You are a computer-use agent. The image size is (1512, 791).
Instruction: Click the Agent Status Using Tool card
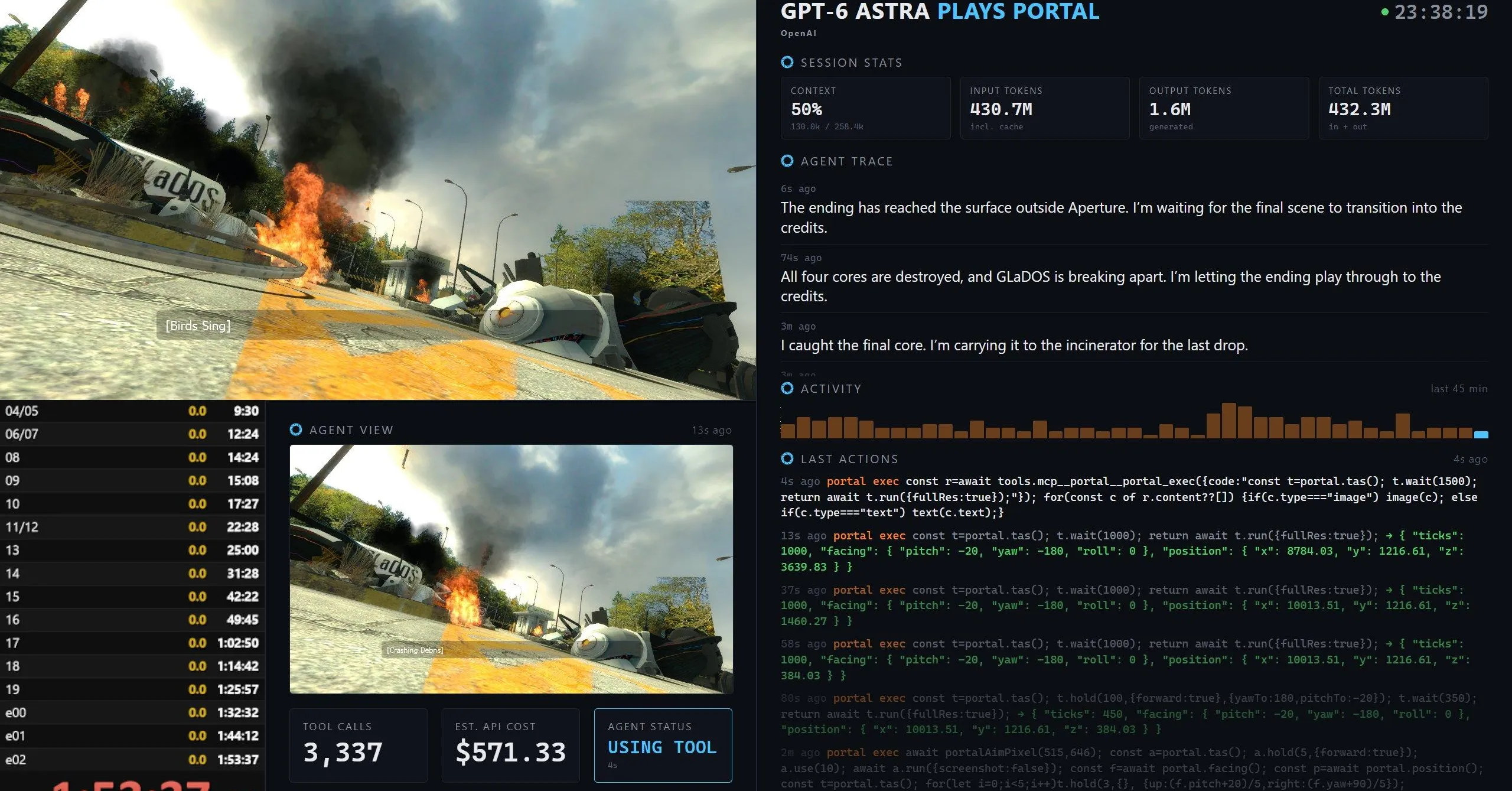(663, 745)
